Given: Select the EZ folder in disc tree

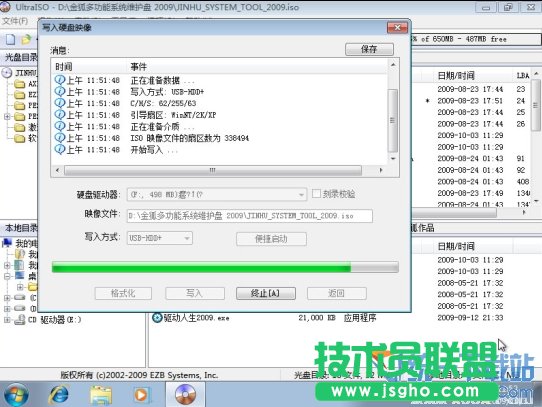Looking at the screenshot, I should point(25,94).
